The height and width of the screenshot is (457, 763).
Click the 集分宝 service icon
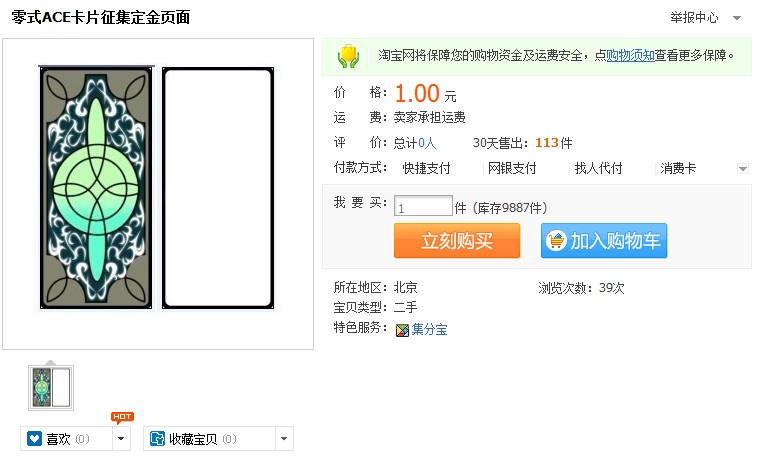click(x=402, y=329)
